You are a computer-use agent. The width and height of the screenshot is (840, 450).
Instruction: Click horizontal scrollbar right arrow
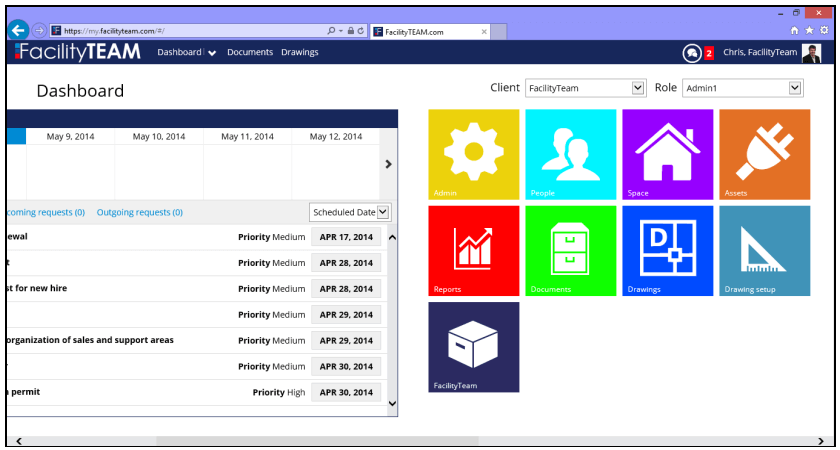(x=821, y=440)
